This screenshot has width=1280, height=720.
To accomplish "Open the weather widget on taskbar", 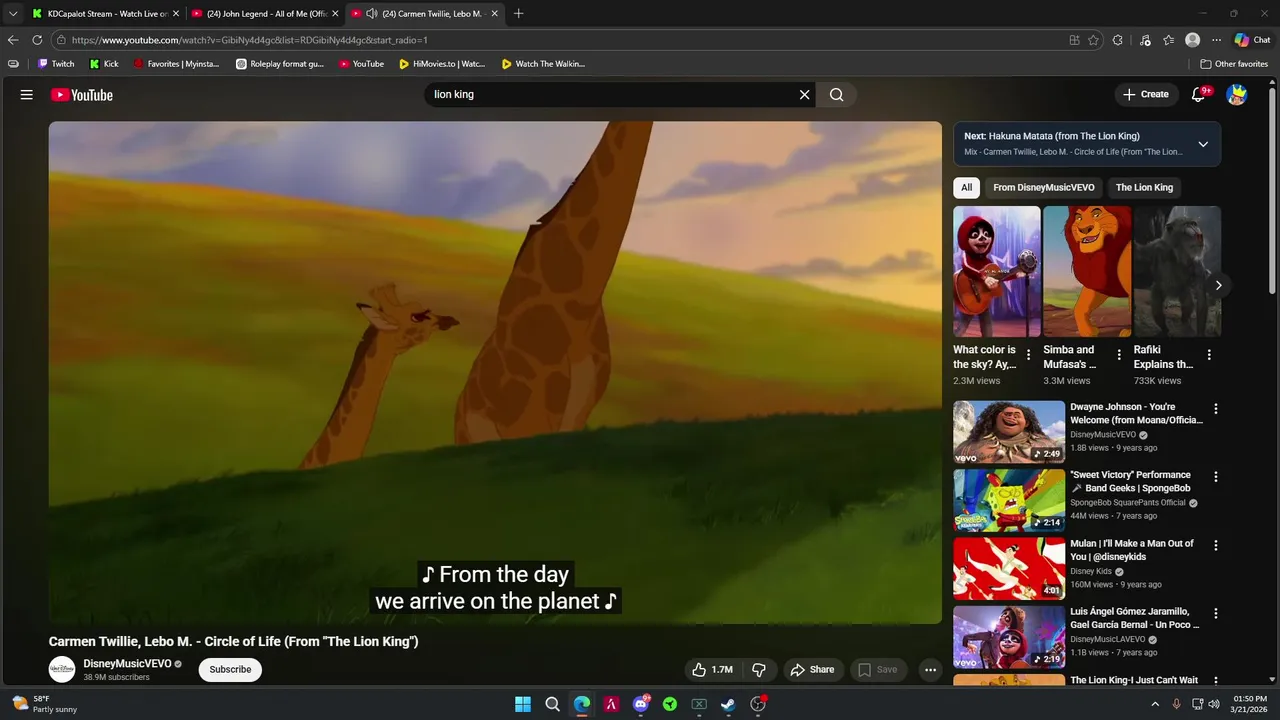I will [x=45, y=704].
